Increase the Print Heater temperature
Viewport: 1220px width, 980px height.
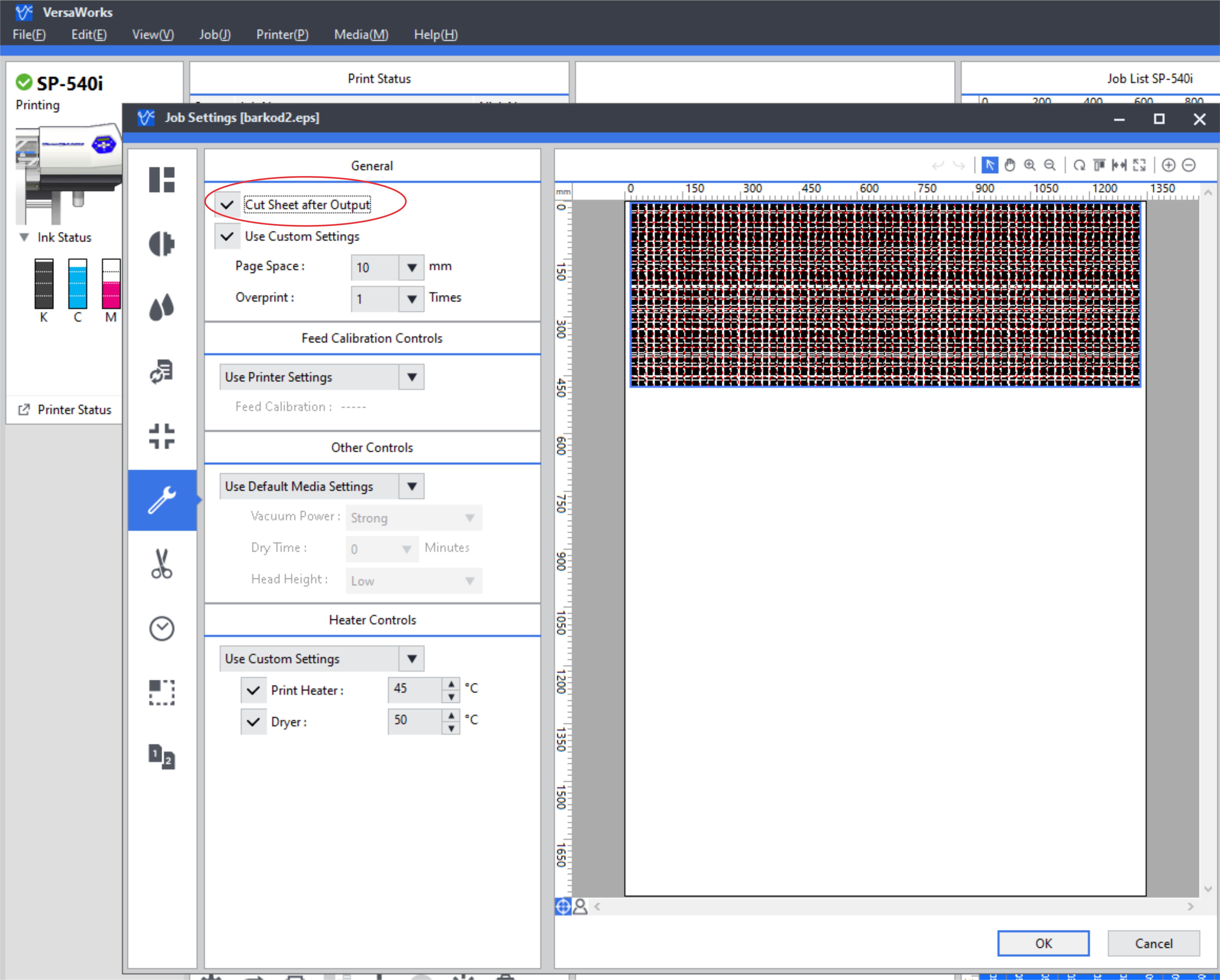click(451, 684)
